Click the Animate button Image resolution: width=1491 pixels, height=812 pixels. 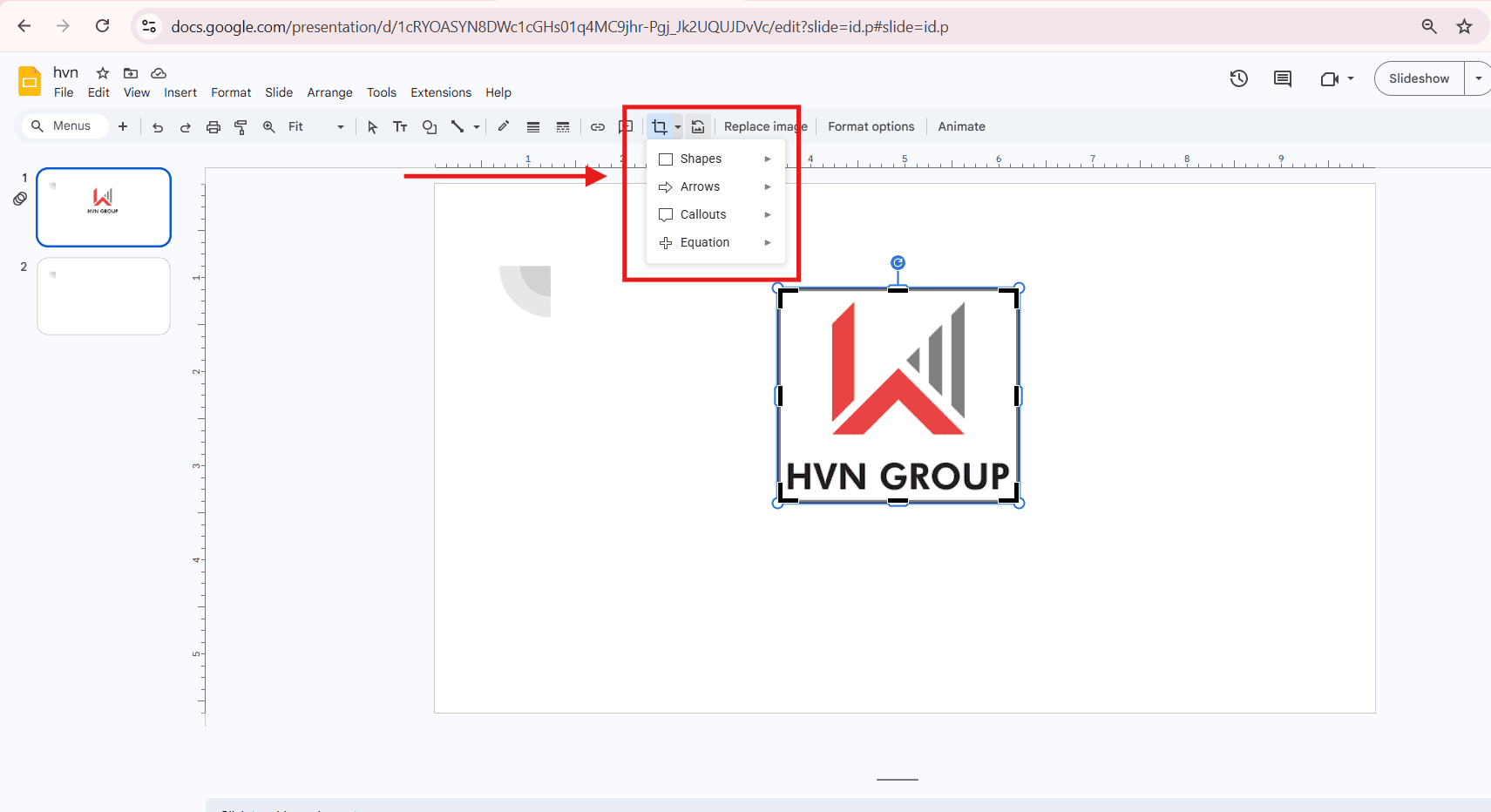tap(961, 126)
